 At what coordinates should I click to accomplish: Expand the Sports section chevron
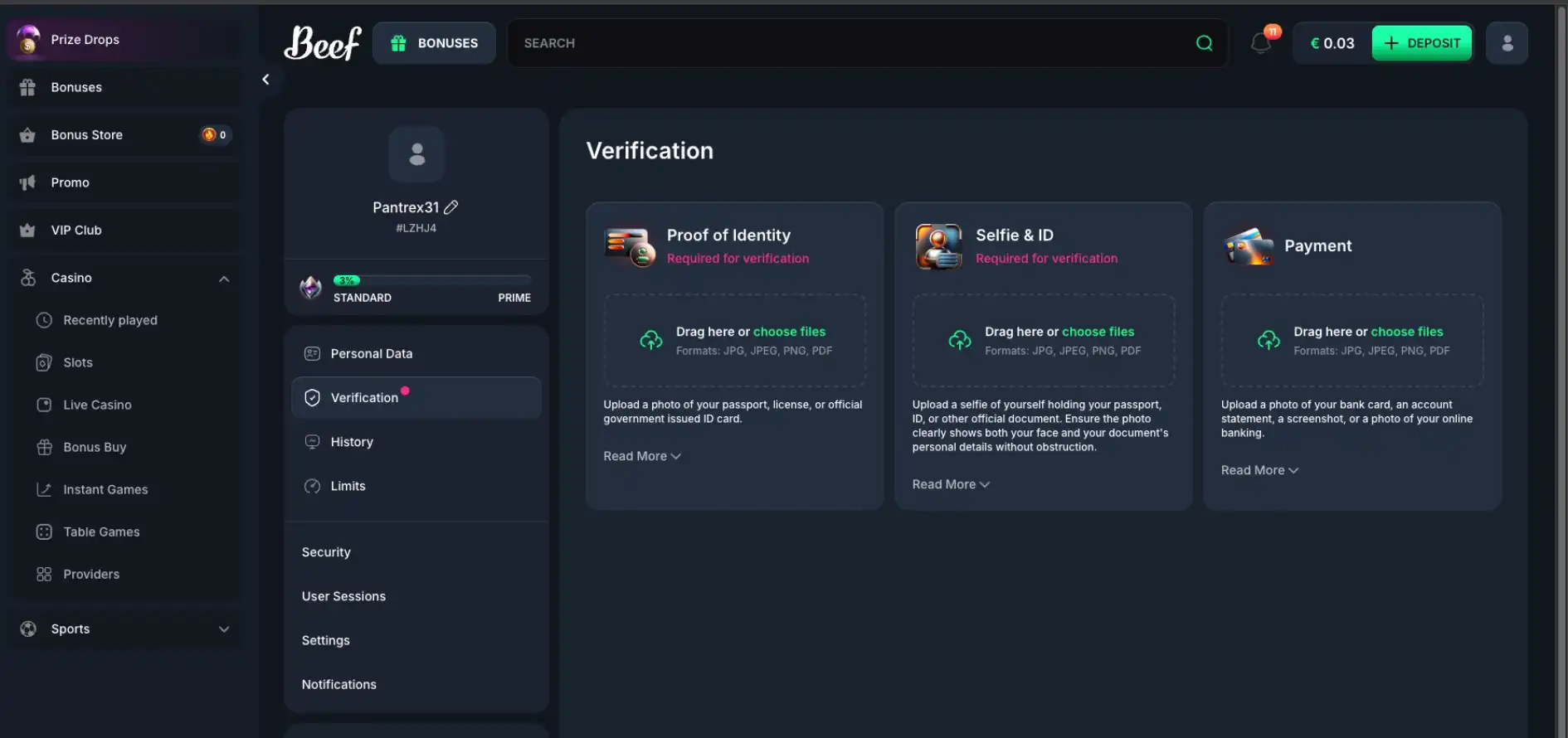[224, 629]
